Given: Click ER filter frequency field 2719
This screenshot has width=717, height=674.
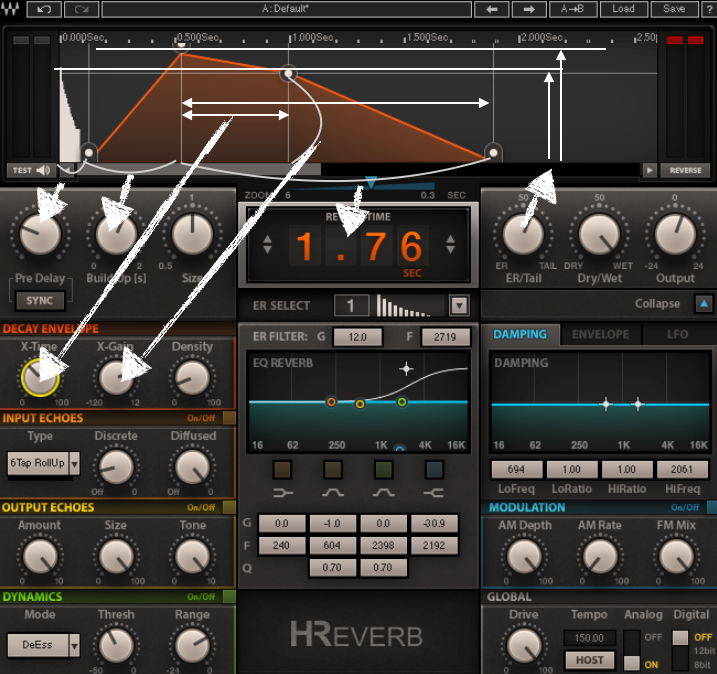Looking at the screenshot, I should [x=445, y=337].
